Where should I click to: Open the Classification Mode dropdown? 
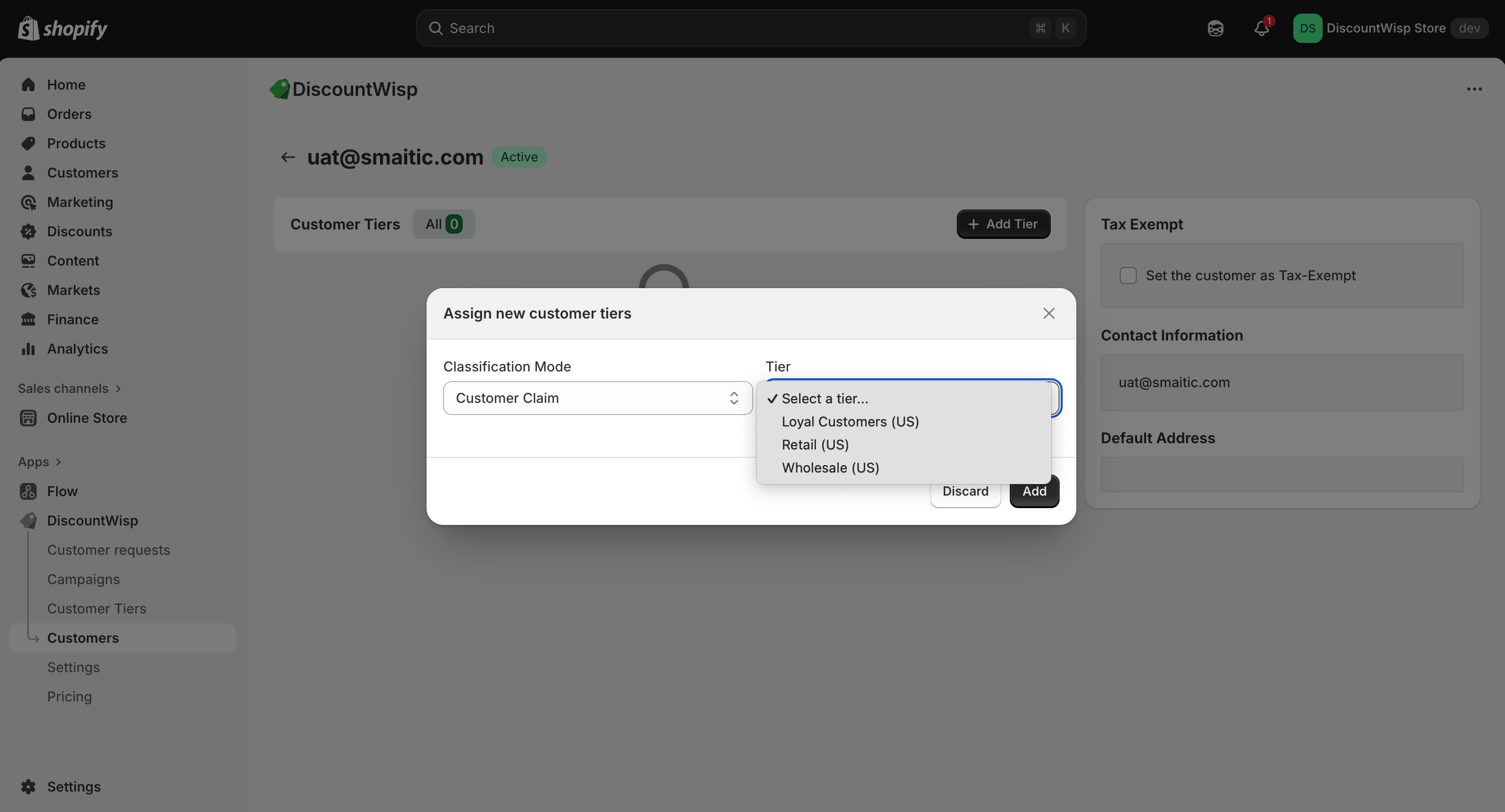coord(597,399)
